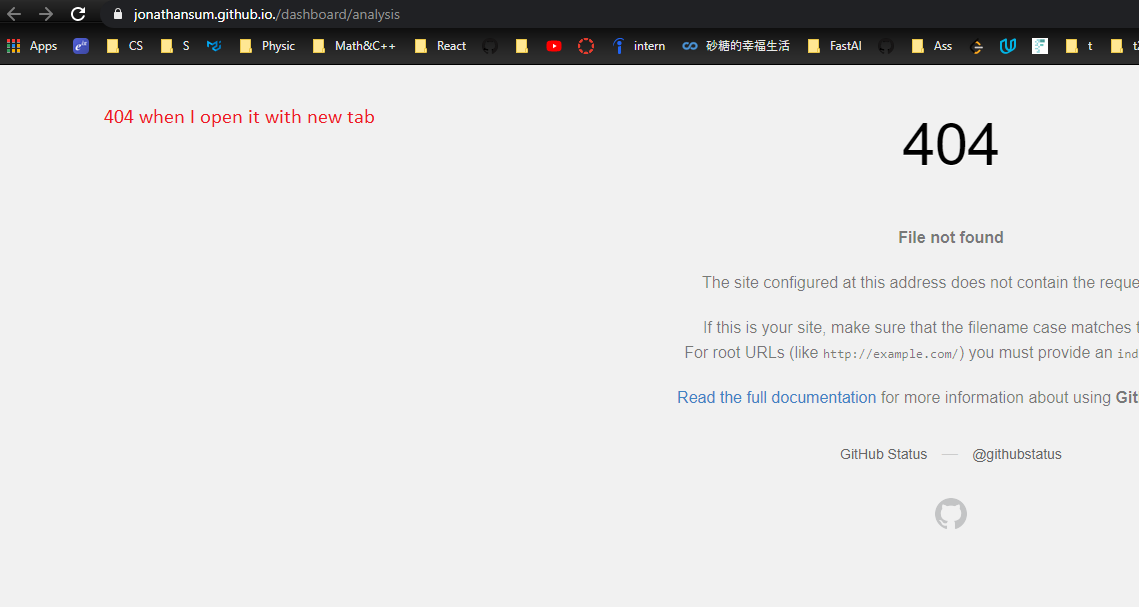Click Read the full documentation link
This screenshot has height=611, width=1139.
click(x=777, y=397)
